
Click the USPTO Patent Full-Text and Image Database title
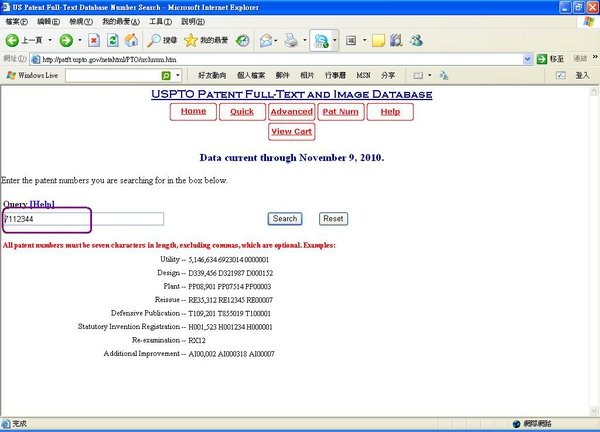[x=292, y=94]
